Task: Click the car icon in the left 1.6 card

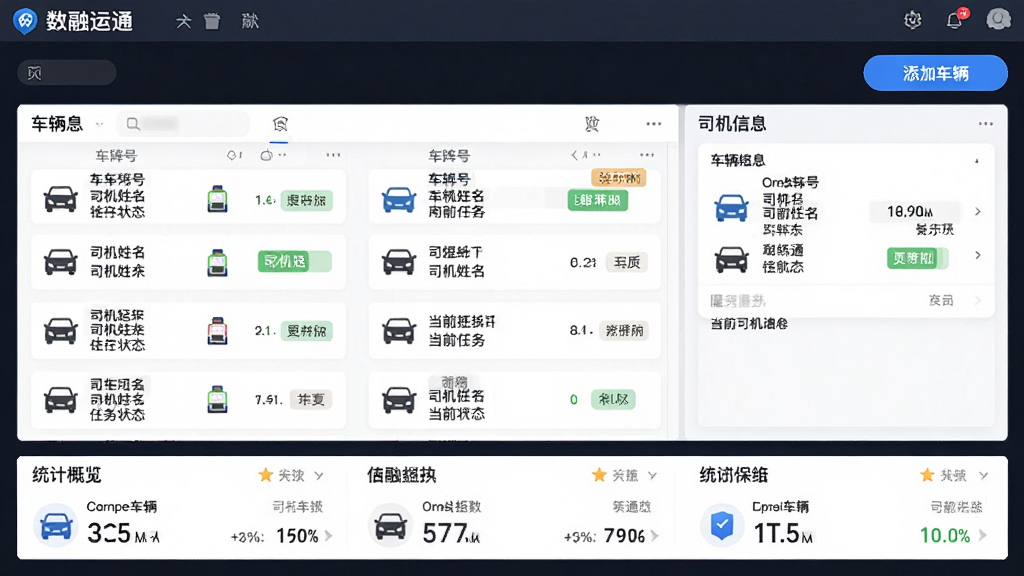Action: click(60, 199)
